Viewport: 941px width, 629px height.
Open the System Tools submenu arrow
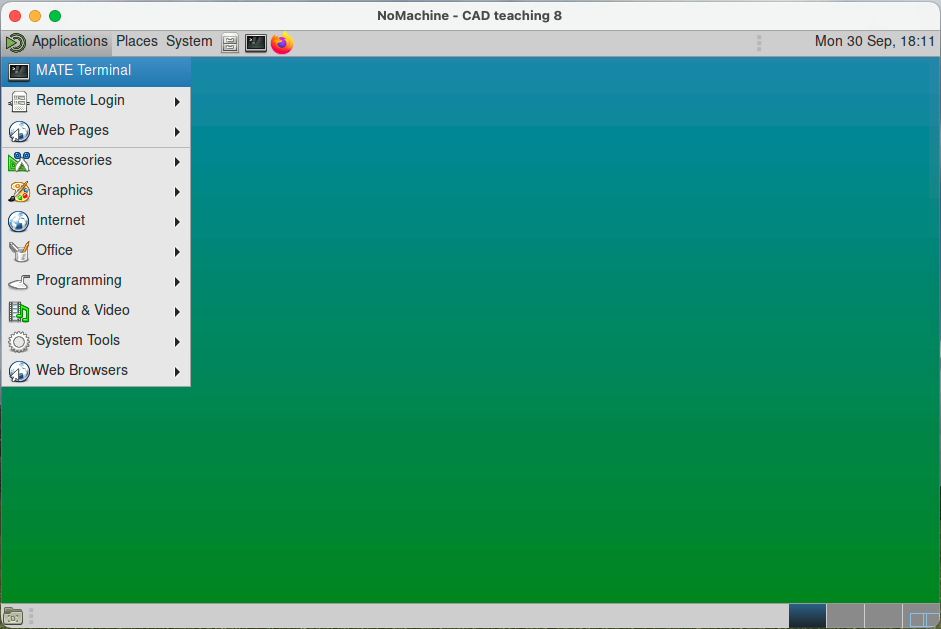click(x=177, y=341)
